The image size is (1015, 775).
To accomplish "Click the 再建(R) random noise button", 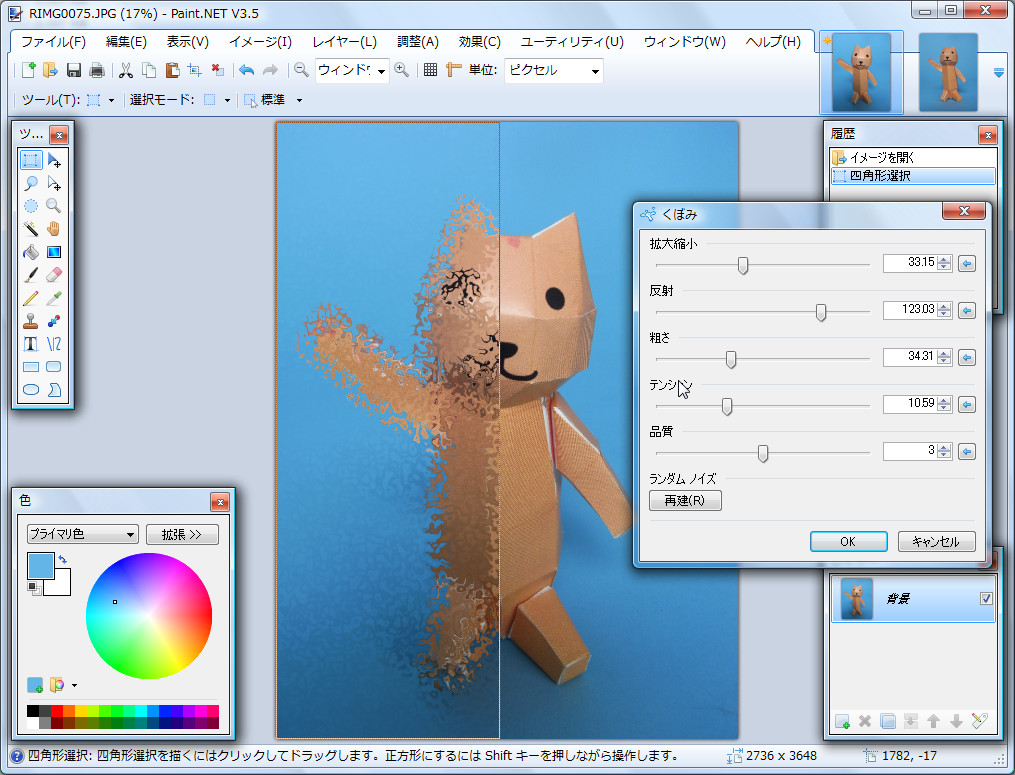I will [685, 500].
